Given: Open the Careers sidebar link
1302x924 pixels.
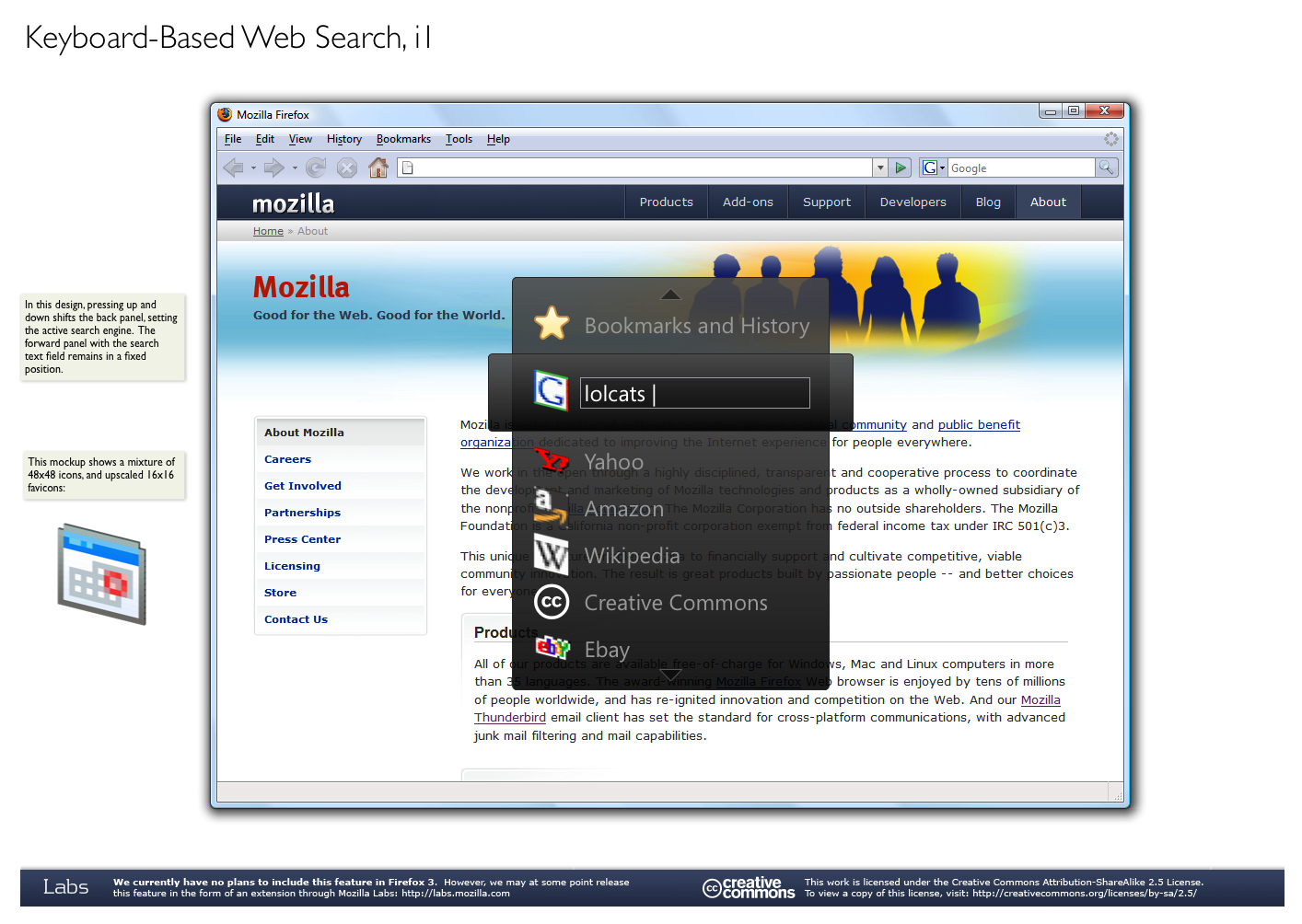Looking at the screenshot, I should 287,459.
